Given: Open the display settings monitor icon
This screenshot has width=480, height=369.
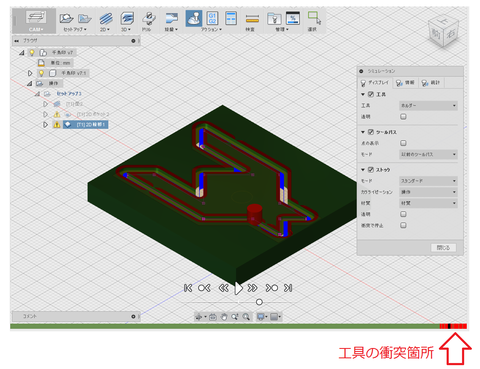Looking at the screenshot, I should point(261,317).
